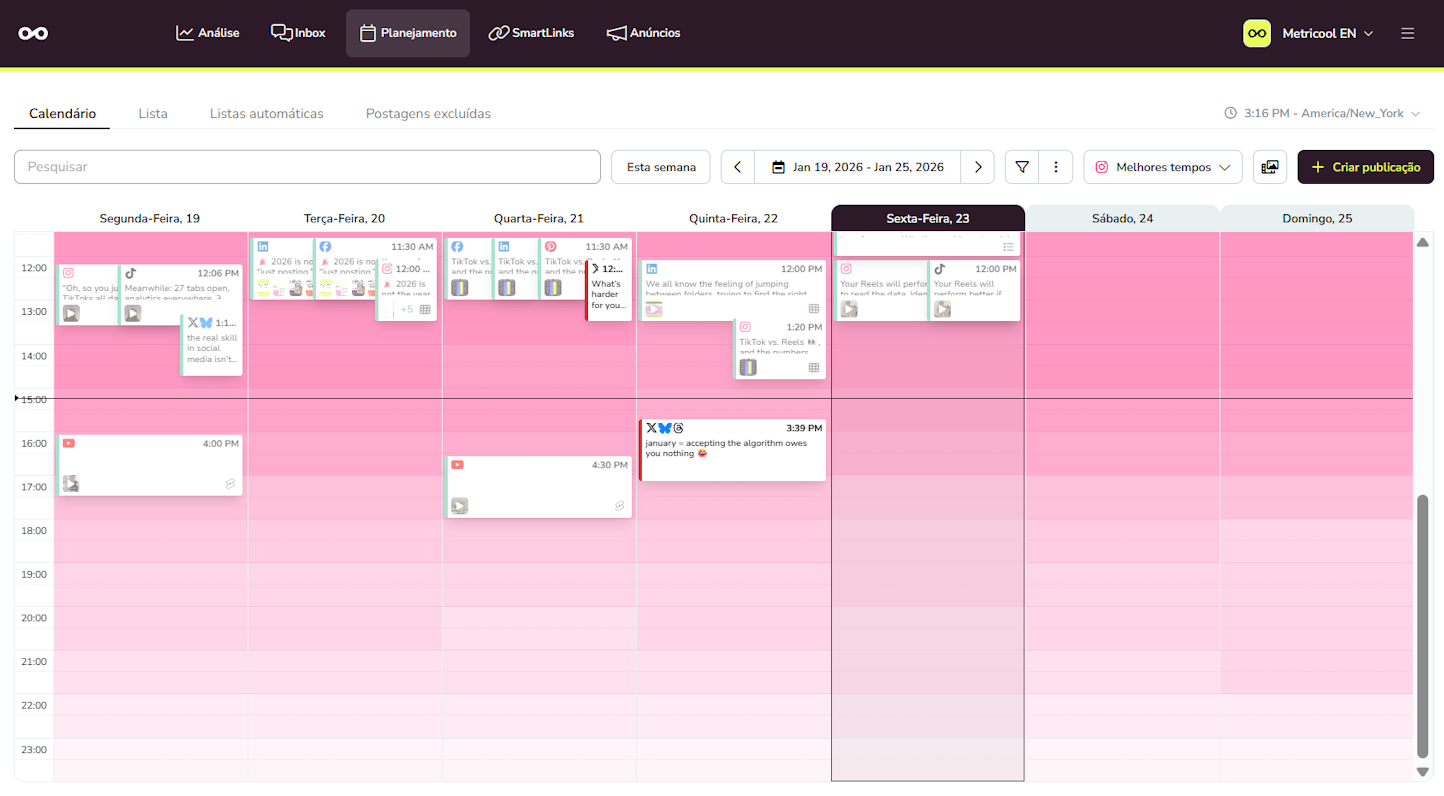Click the +5 more posts indicator on Tuesday
The height and width of the screenshot is (796, 1444).
407,310
